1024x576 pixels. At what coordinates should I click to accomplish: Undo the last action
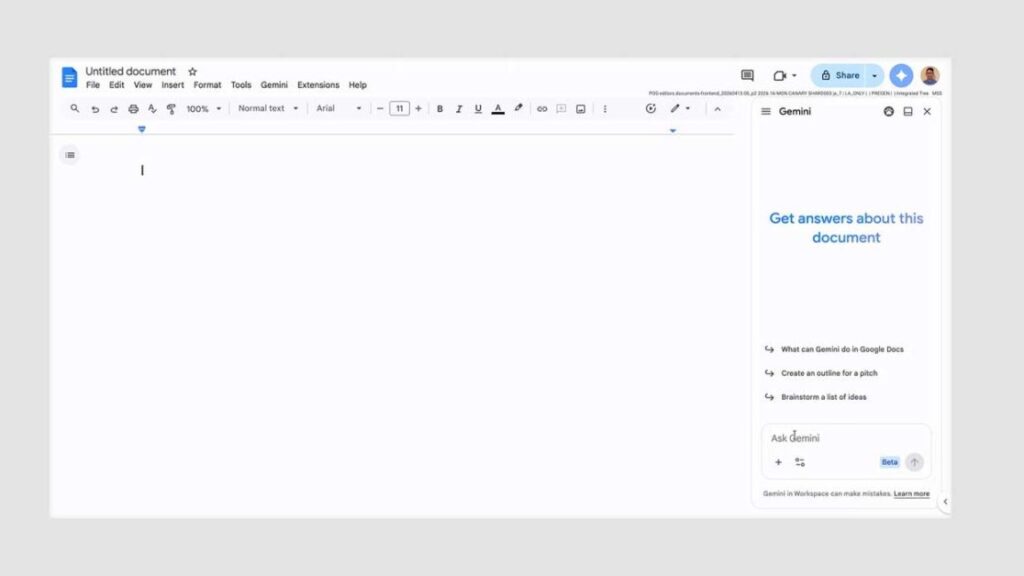[95, 109]
